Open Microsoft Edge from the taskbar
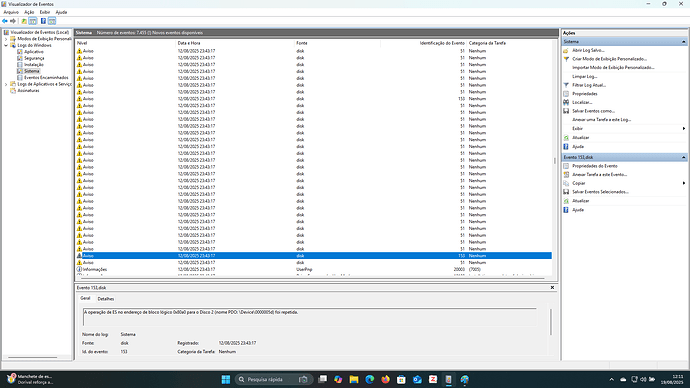The width and height of the screenshot is (690, 388). (x=370, y=379)
